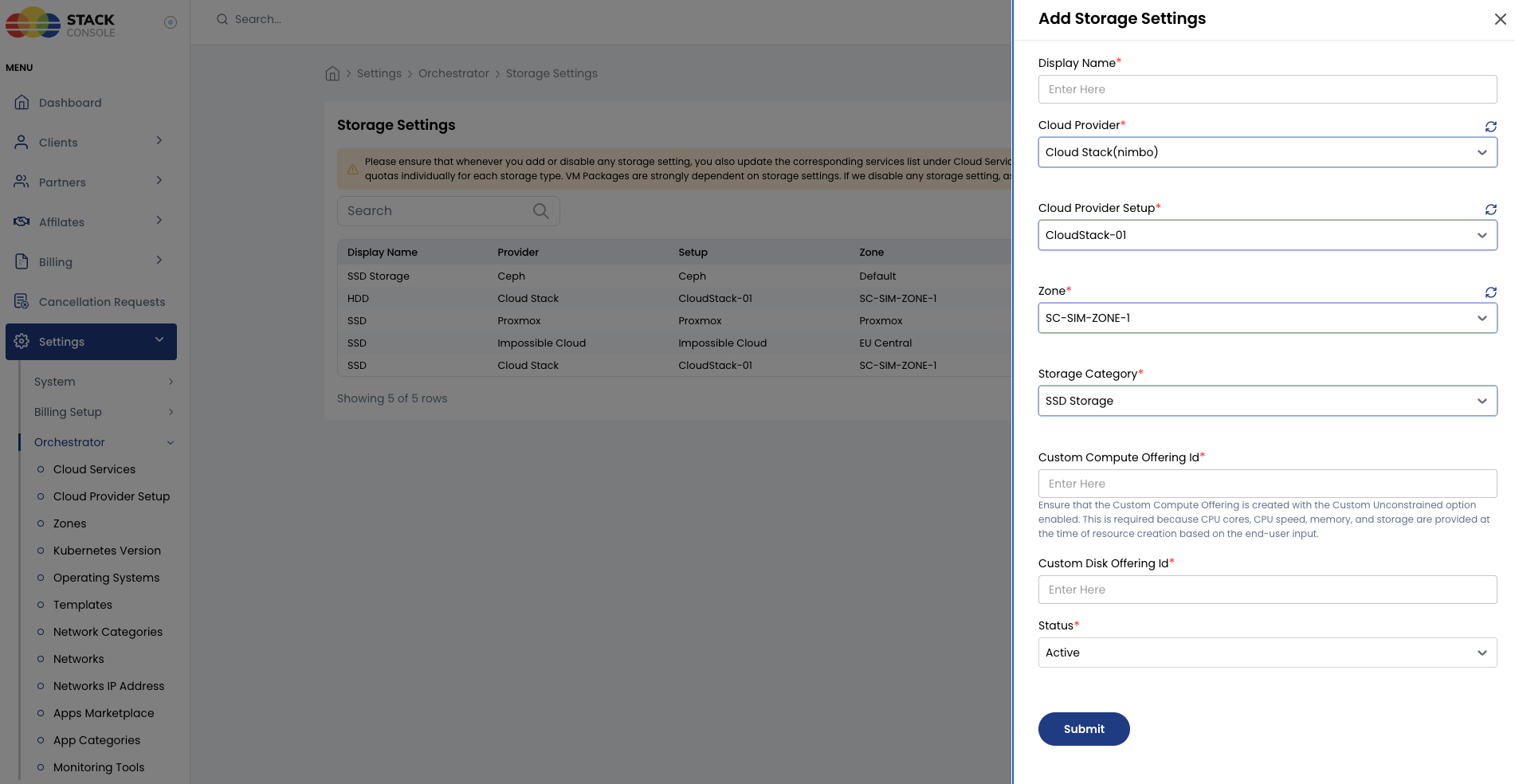The height and width of the screenshot is (784, 1515).
Task: Open the Cloud Provider dropdown
Action: (1267, 152)
